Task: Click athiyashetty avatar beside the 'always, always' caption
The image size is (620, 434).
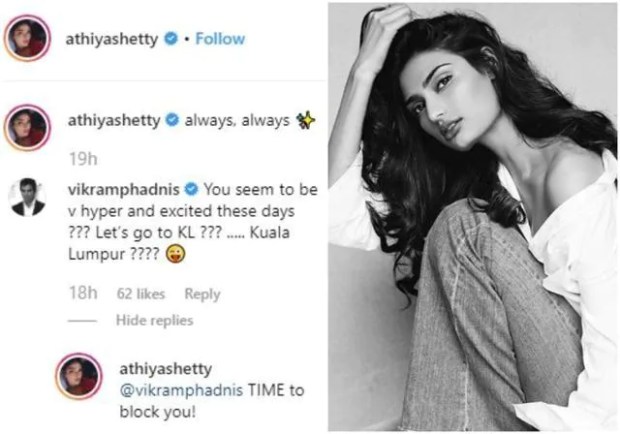Action: pos(27,128)
